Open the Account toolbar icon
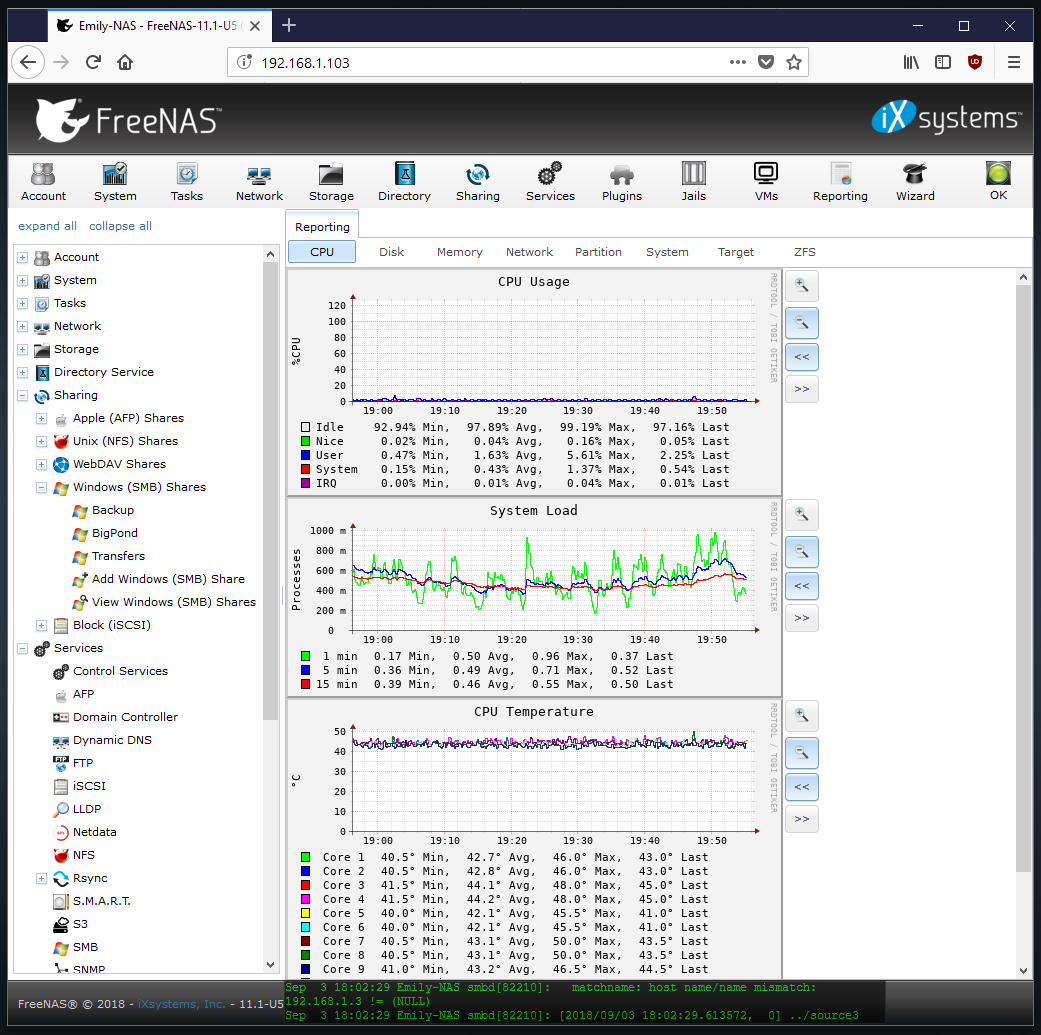The width and height of the screenshot is (1041, 1035). click(x=43, y=182)
